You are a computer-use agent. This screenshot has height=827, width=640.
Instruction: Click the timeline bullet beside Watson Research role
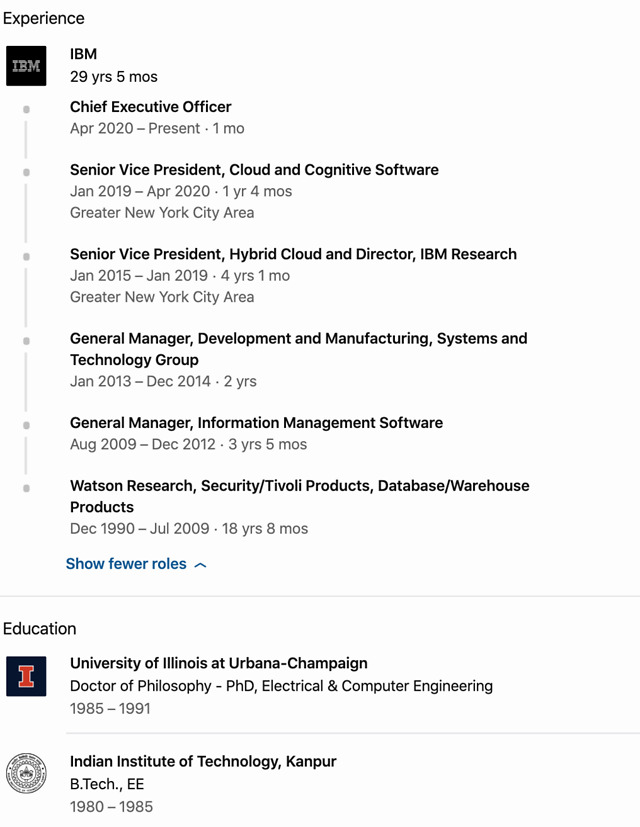click(26, 488)
